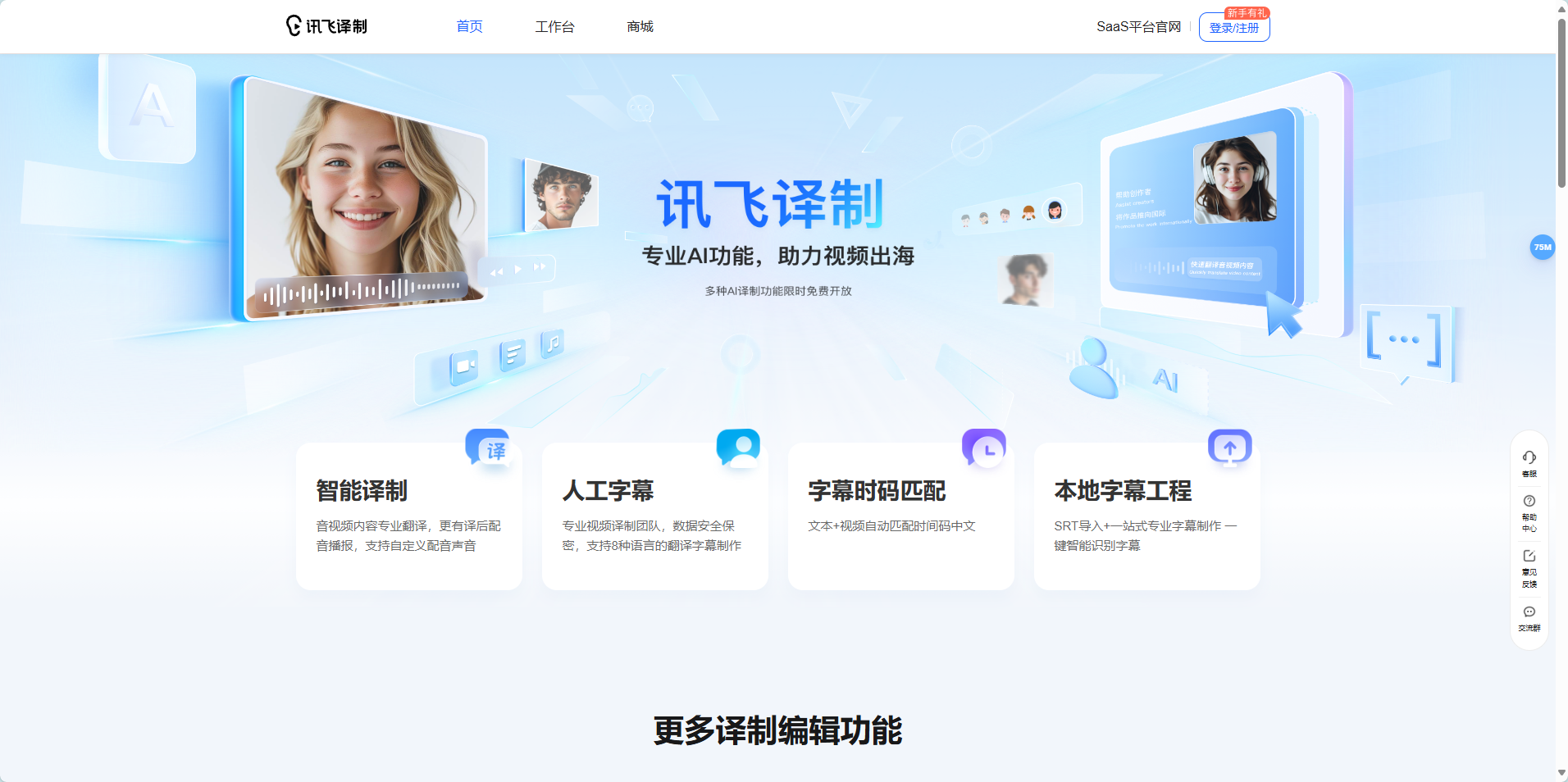Viewport: 1568px width, 782px height.
Task: Click the clock icon on 字幕时码匹配 card
Action: tap(984, 448)
